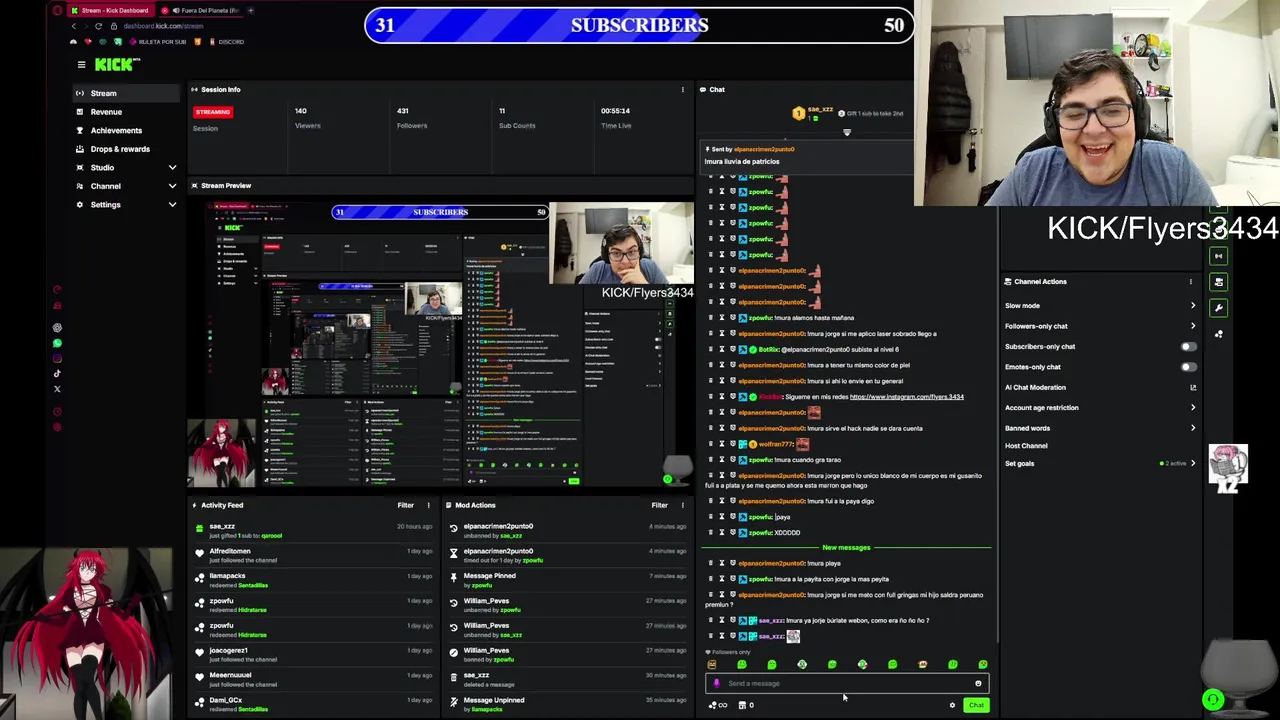Click the red STREAMING status badge

tap(213, 112)
